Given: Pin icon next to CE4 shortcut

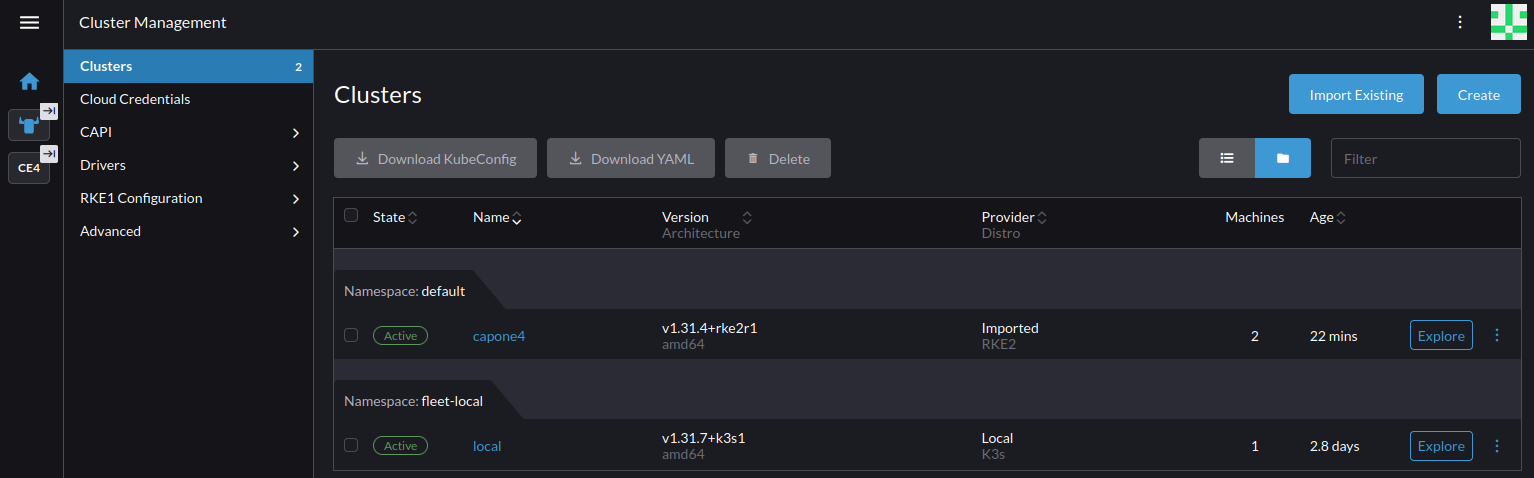Looking at the screenshot, I should click(49, 154).
